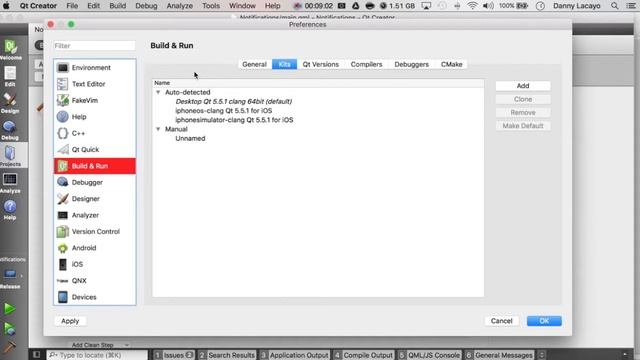Image resolution: width=640 pixels, height=360 pixels.
Task: Select Version Control category
Action: (x=94, y=231)
